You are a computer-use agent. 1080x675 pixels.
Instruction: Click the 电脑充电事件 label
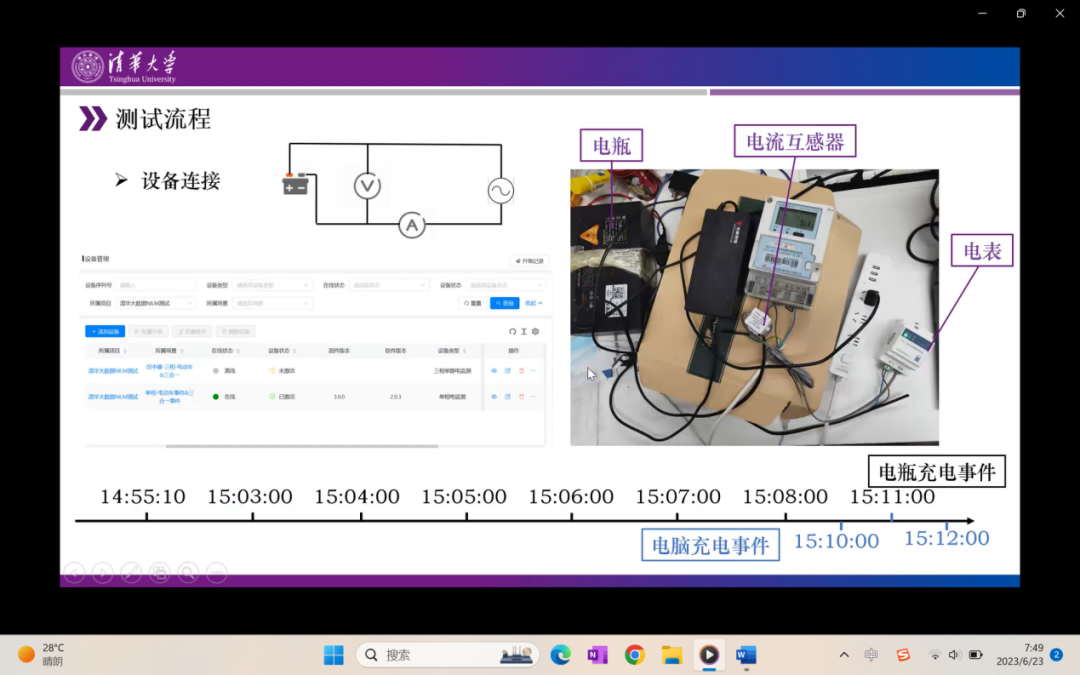(x=710, y=545)
